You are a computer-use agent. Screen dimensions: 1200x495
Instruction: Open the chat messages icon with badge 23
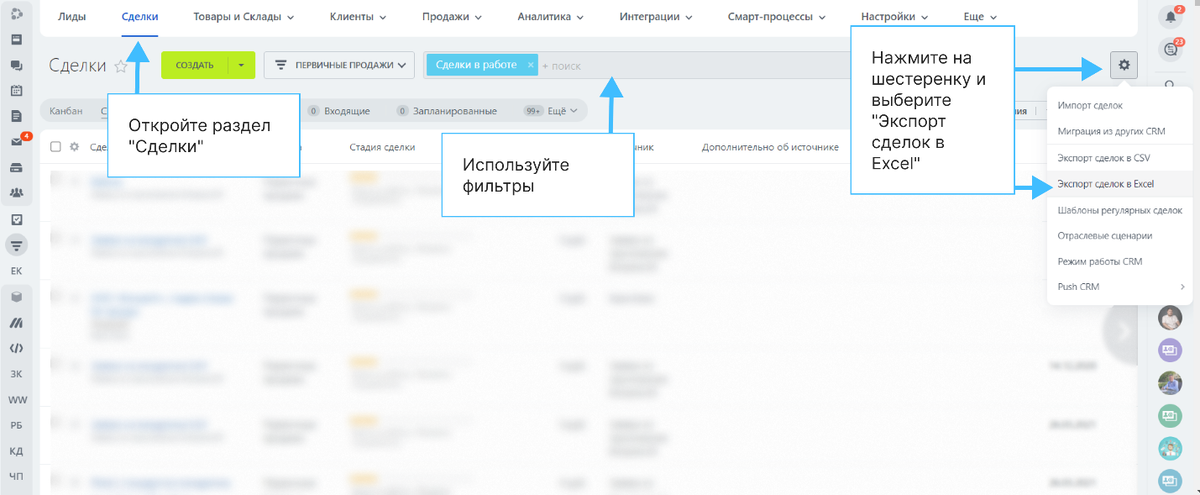click(x=1170, y=48)
